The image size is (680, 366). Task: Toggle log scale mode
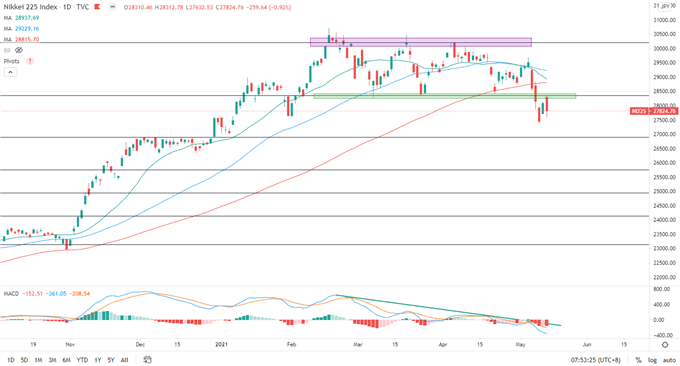point(652,360)
